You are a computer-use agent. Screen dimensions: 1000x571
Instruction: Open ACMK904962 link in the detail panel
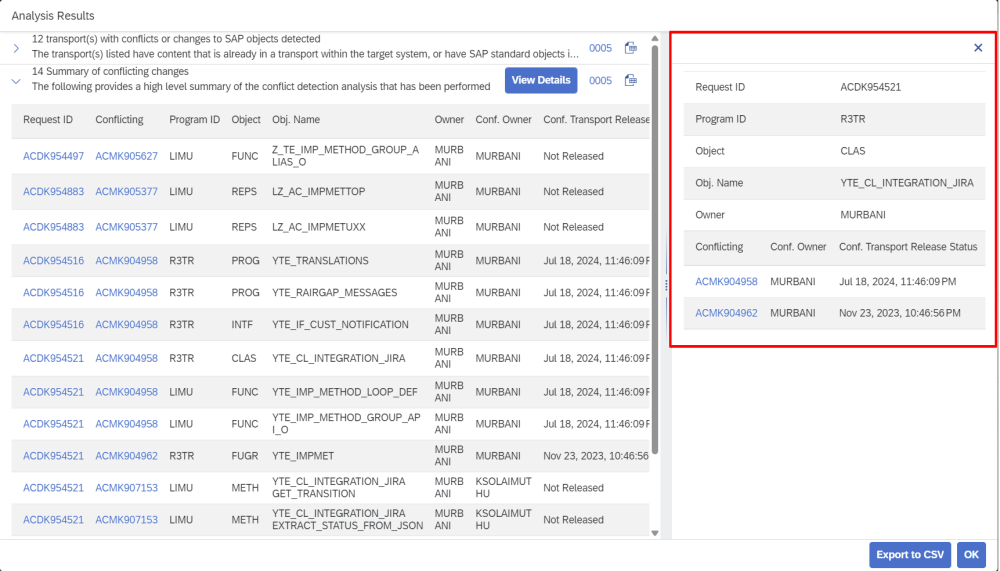pos(726,313)
